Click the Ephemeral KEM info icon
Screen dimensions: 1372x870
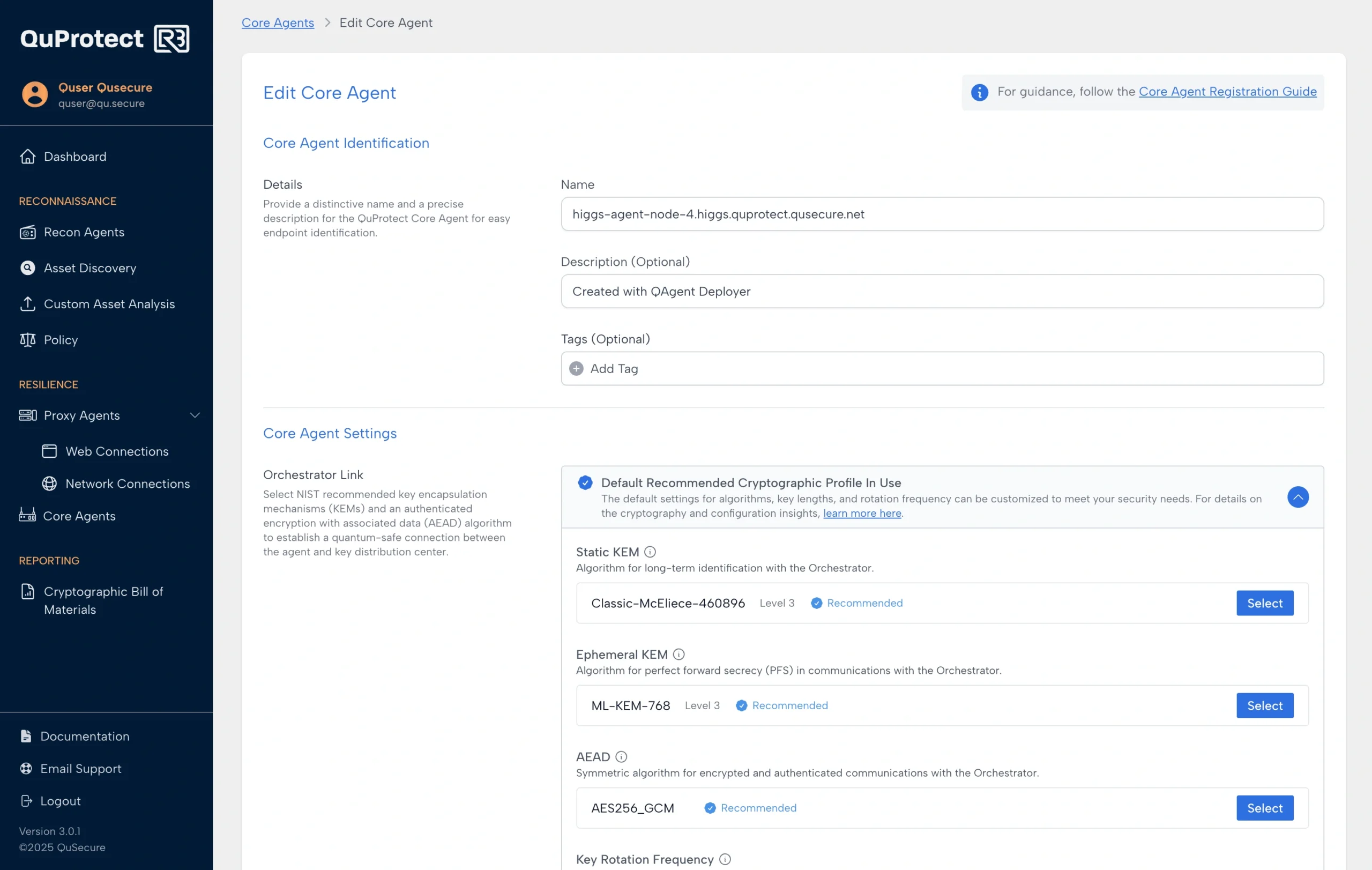tap(678, 654)
